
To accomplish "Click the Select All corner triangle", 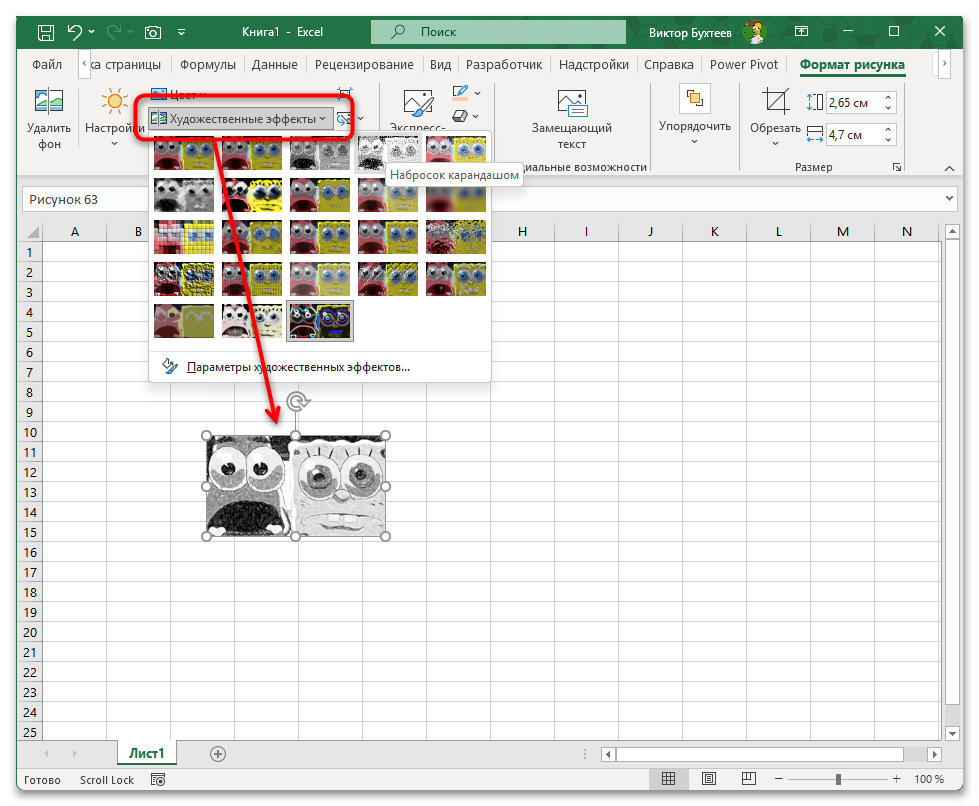I will tap(31, 232).
